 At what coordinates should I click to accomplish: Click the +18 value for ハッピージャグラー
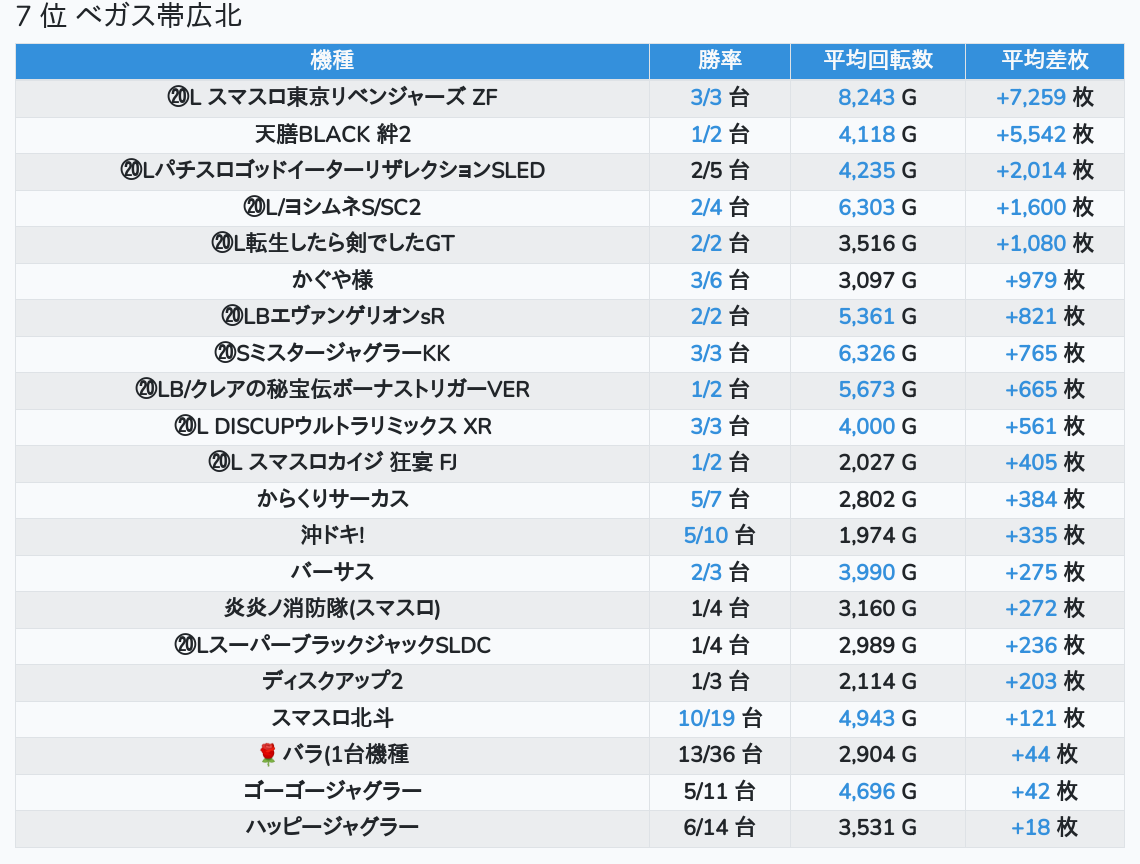pos(1031,827)
